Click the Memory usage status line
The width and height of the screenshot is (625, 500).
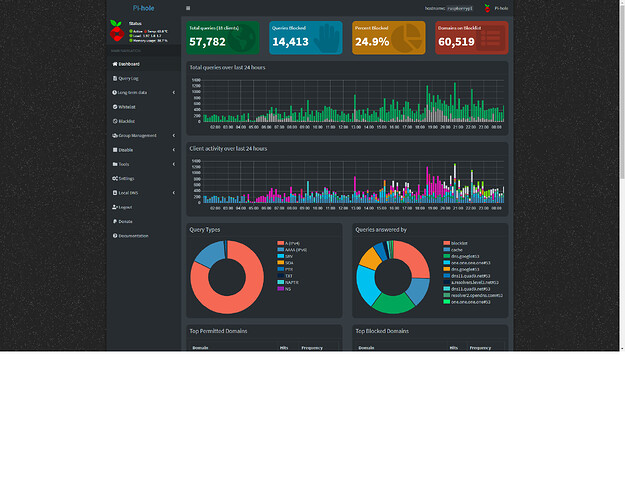[148, 40]
